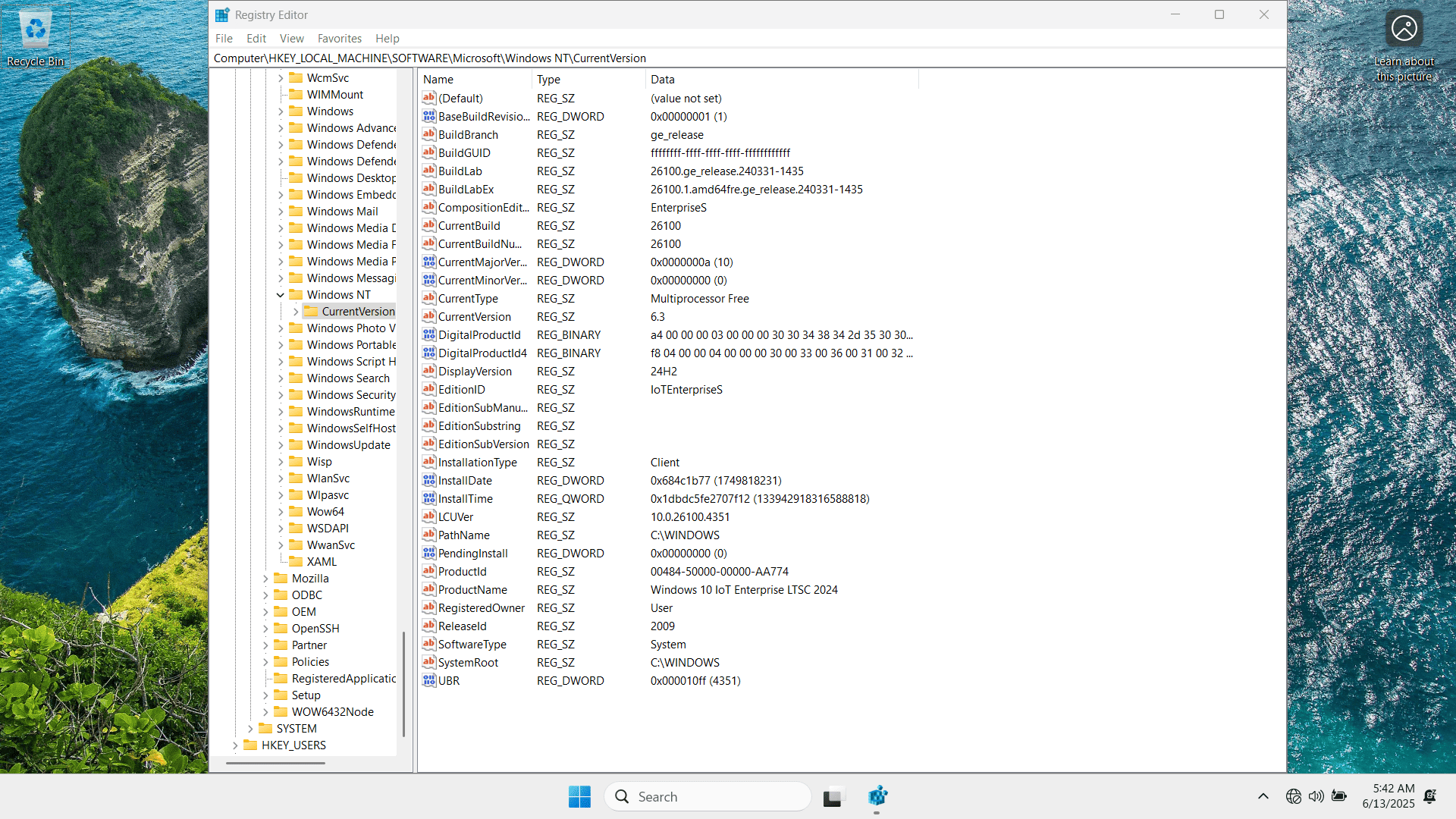The height and width of the screenshot is (819, 1456).
Task: Collapse the Windows NT tree node
Action: pos(281,294)
